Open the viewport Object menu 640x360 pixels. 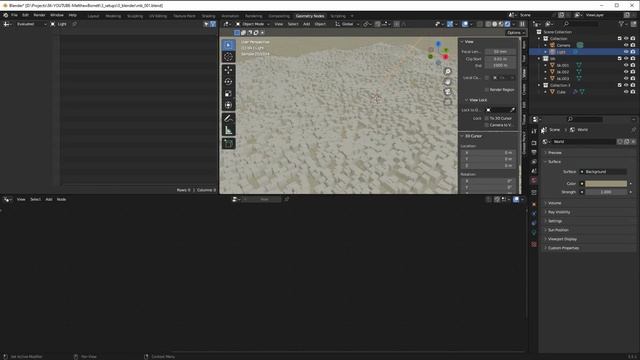click(x=320, y=24)
